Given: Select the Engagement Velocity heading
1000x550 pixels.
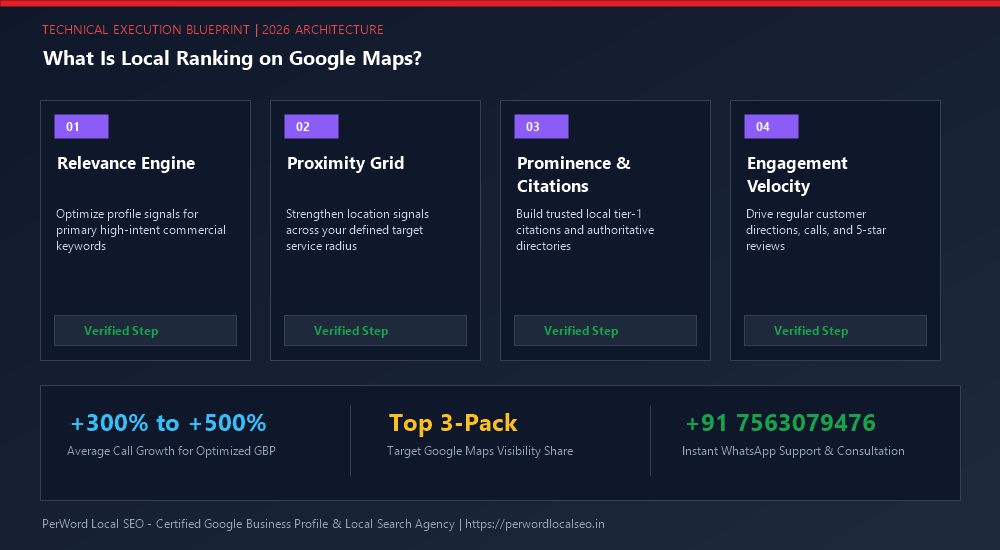Looking at the screenshot, I should tap(797, 174).
